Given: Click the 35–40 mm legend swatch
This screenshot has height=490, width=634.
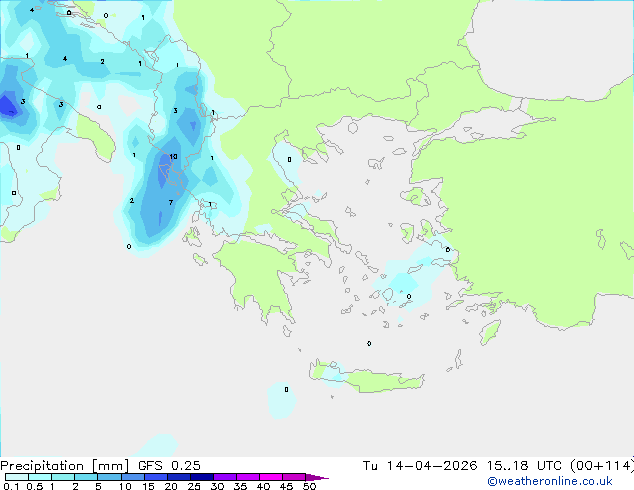Looking at the screenshot, I should pyautogui.click(x=247, y=477).
